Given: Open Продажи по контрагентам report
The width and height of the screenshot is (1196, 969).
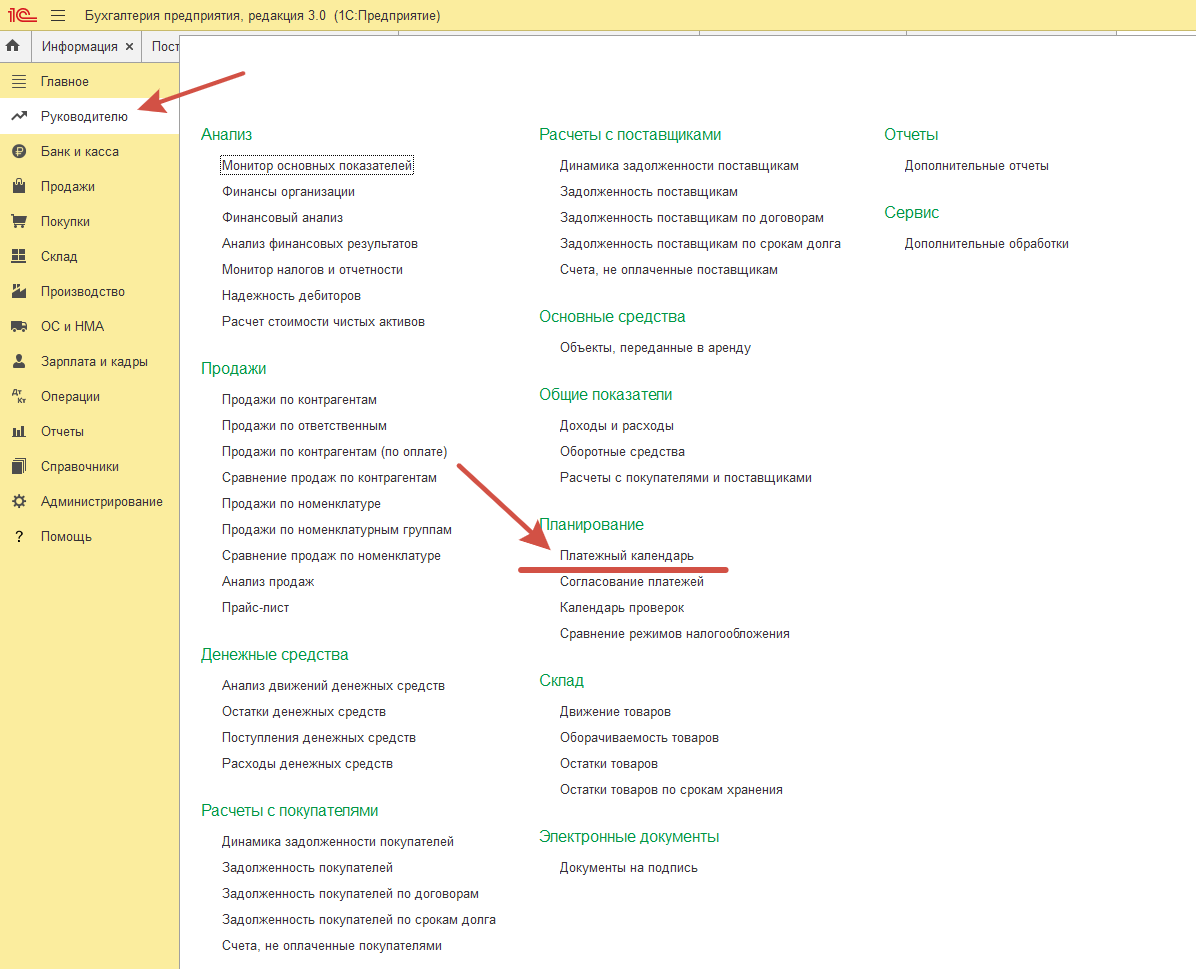Looking at the screenshot, I should tap(299, 400).
